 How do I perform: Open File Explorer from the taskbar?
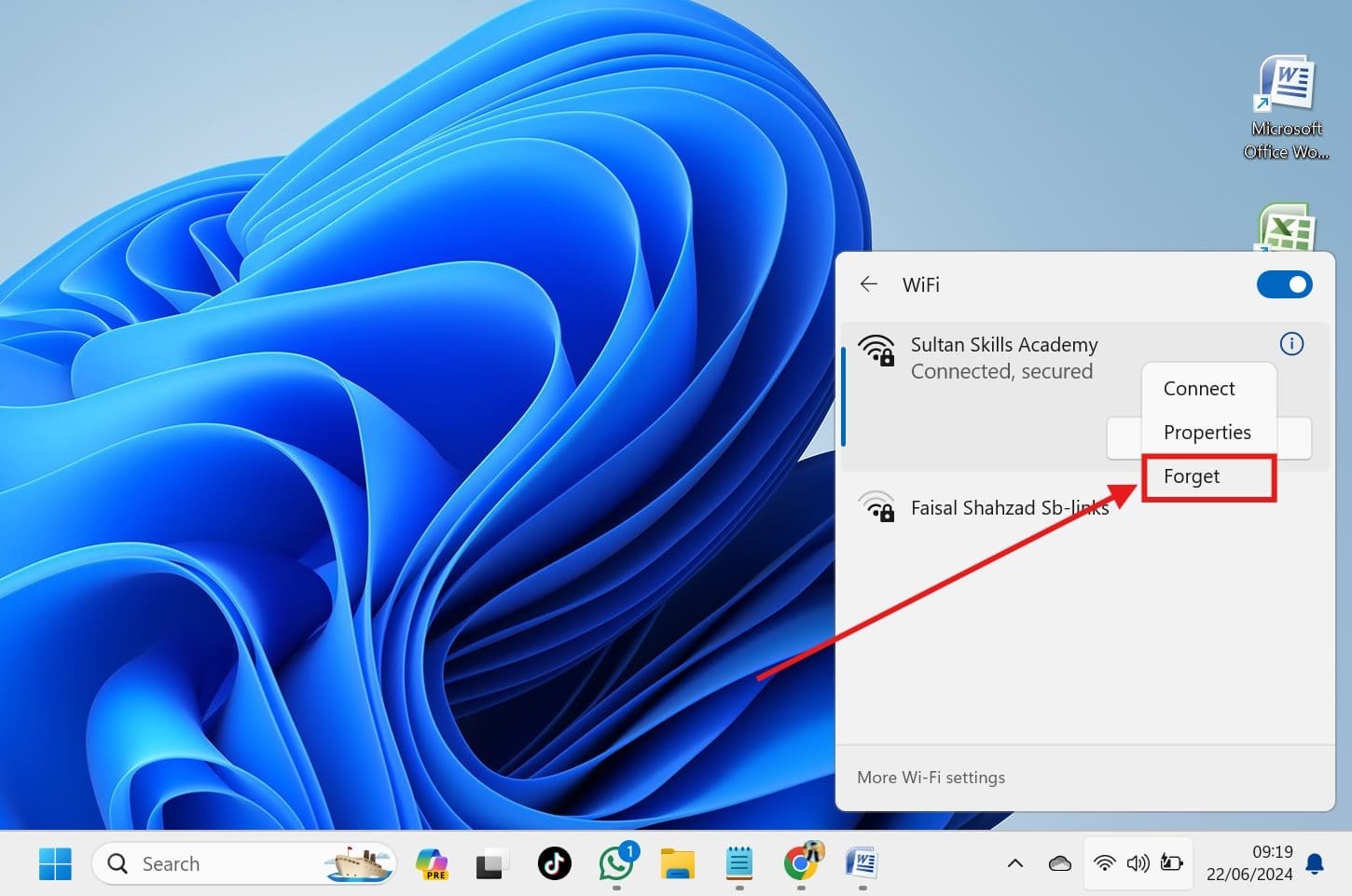678,863
